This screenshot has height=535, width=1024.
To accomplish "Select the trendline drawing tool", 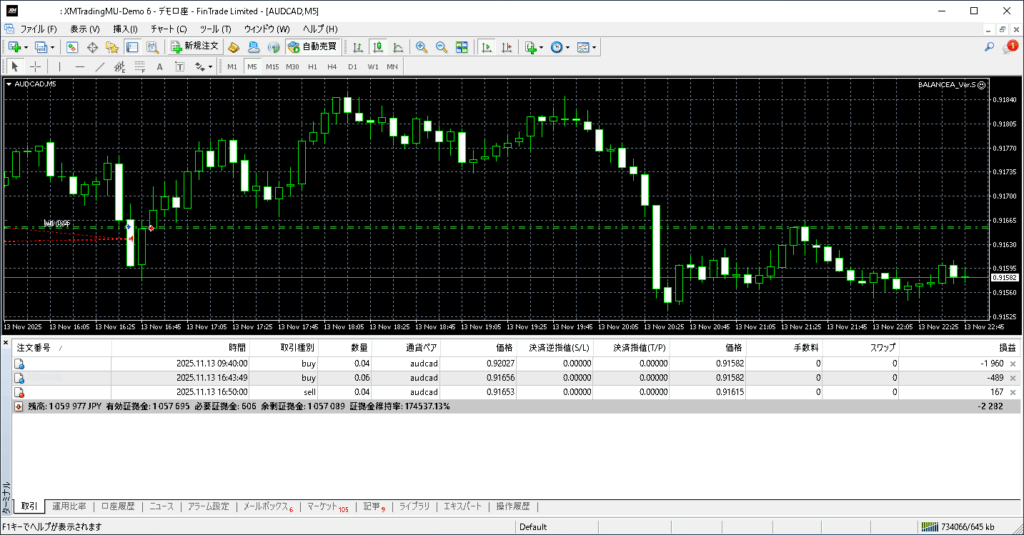I will pos(102,67).
